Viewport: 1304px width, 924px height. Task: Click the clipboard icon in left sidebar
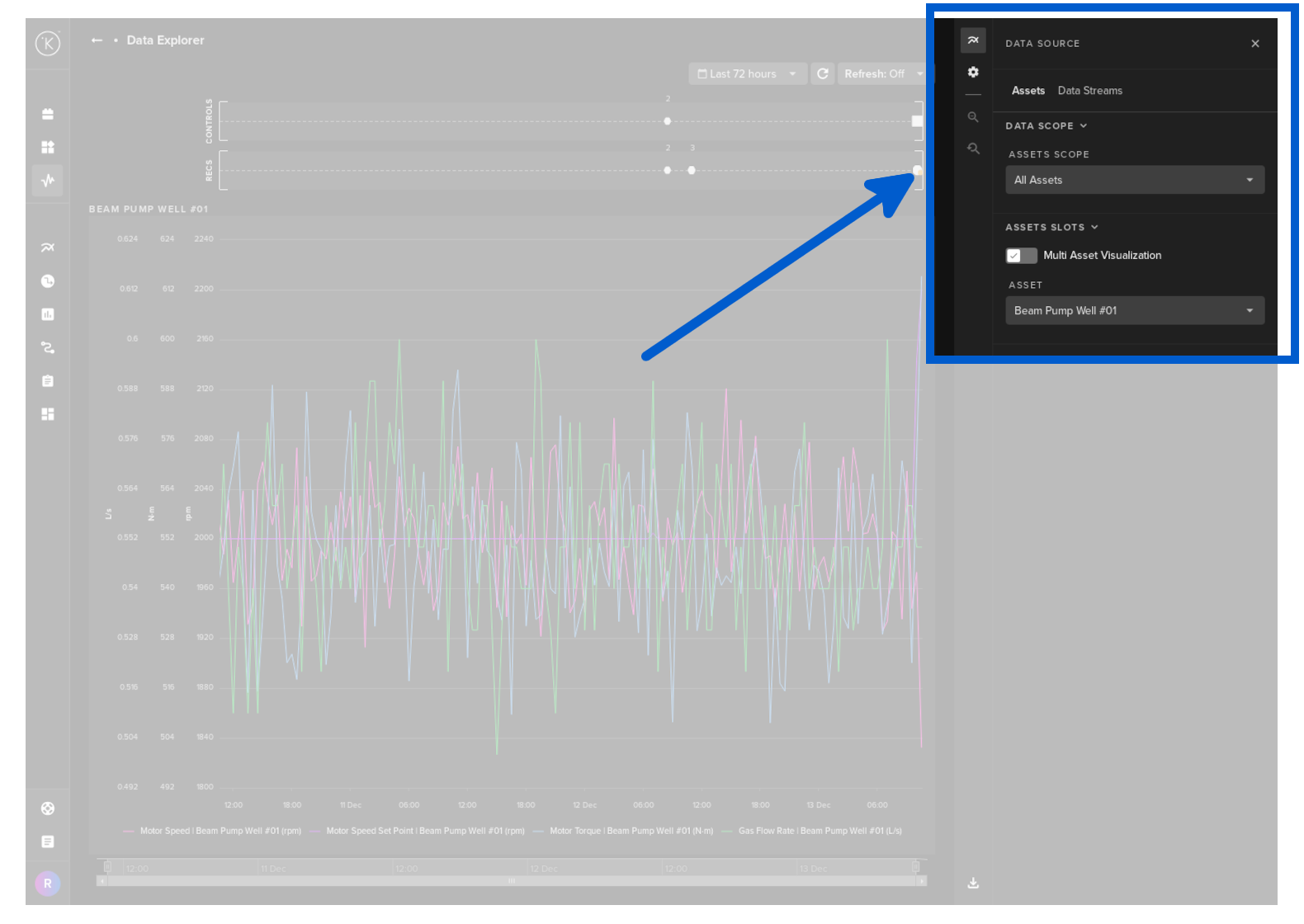click(48, 381)
